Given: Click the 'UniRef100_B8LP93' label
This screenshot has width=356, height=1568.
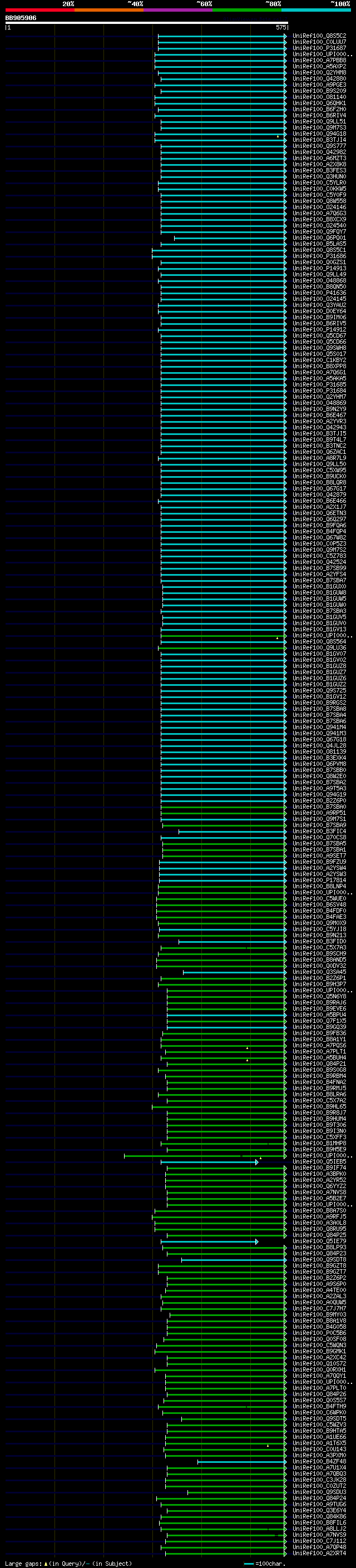Looking at the screenshot, I should tap(319, 1247).
